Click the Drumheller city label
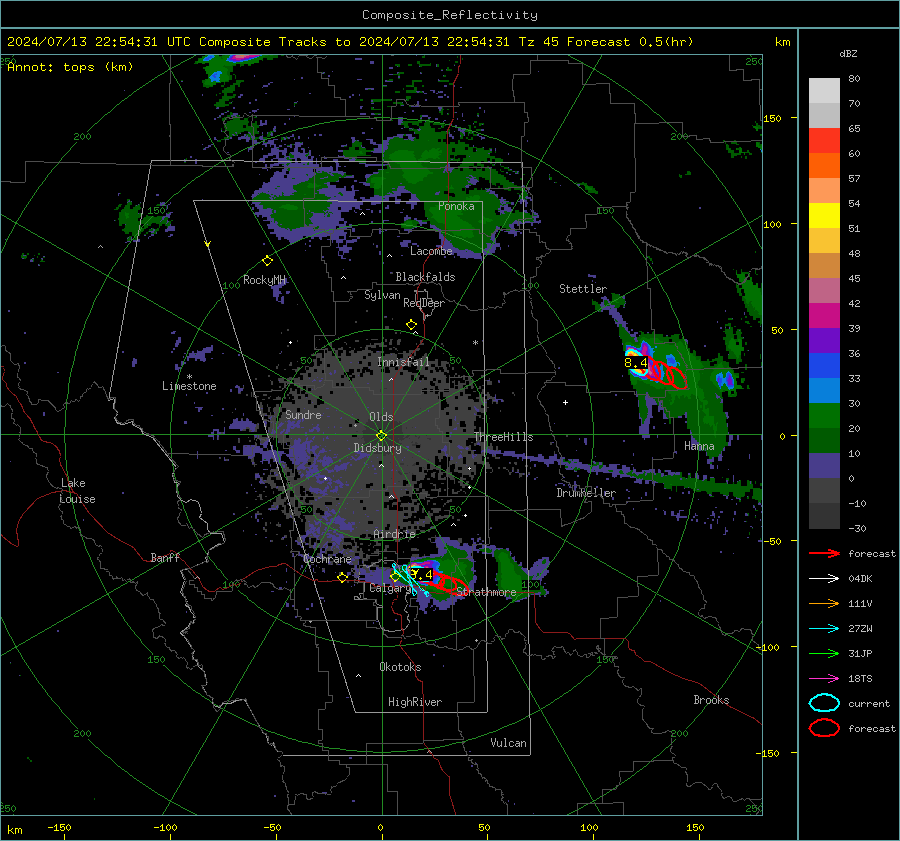This screenshot has height=841, width=900. (x=585, y=493)
